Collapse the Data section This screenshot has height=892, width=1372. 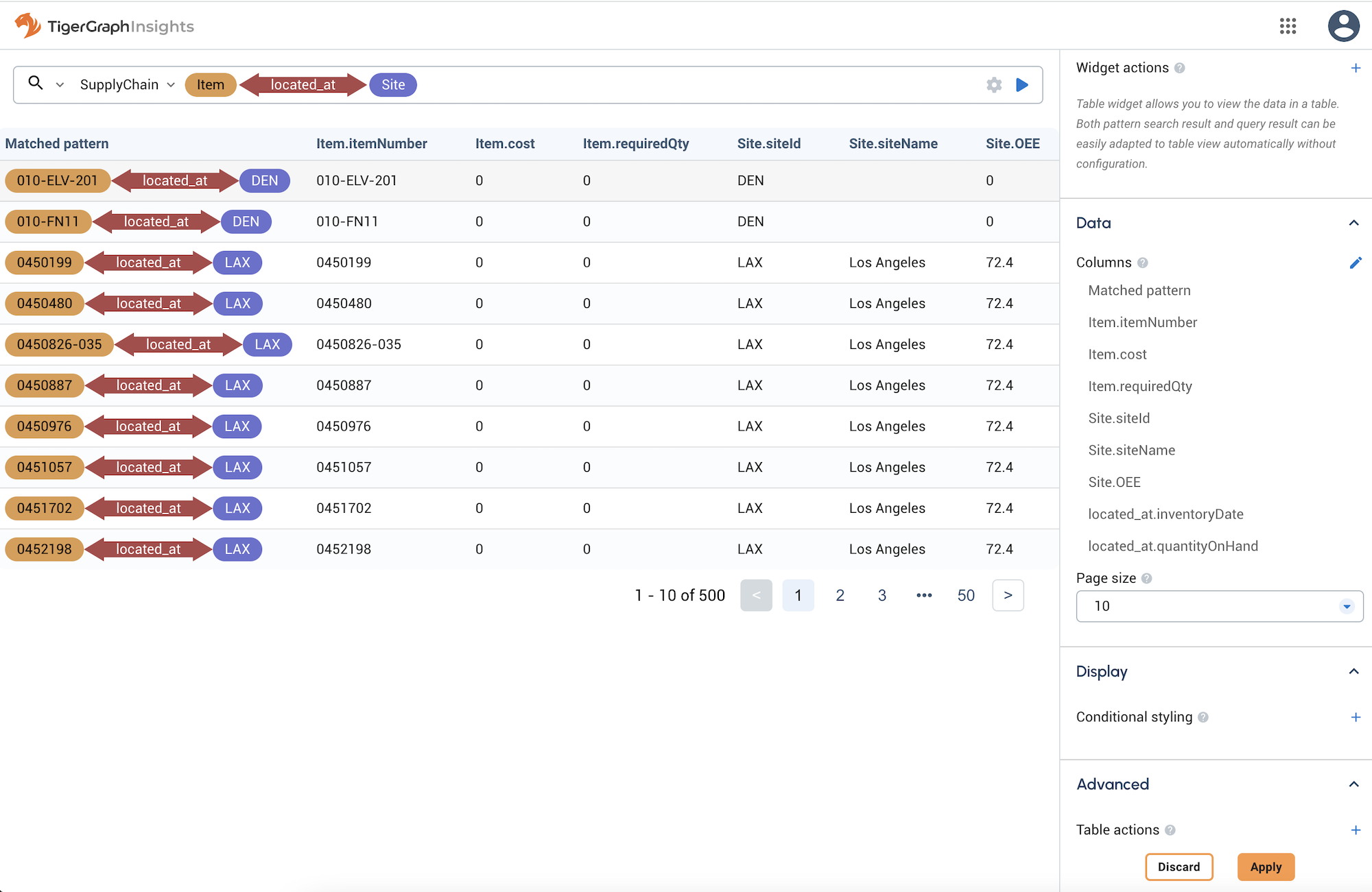coord(1353,223)
